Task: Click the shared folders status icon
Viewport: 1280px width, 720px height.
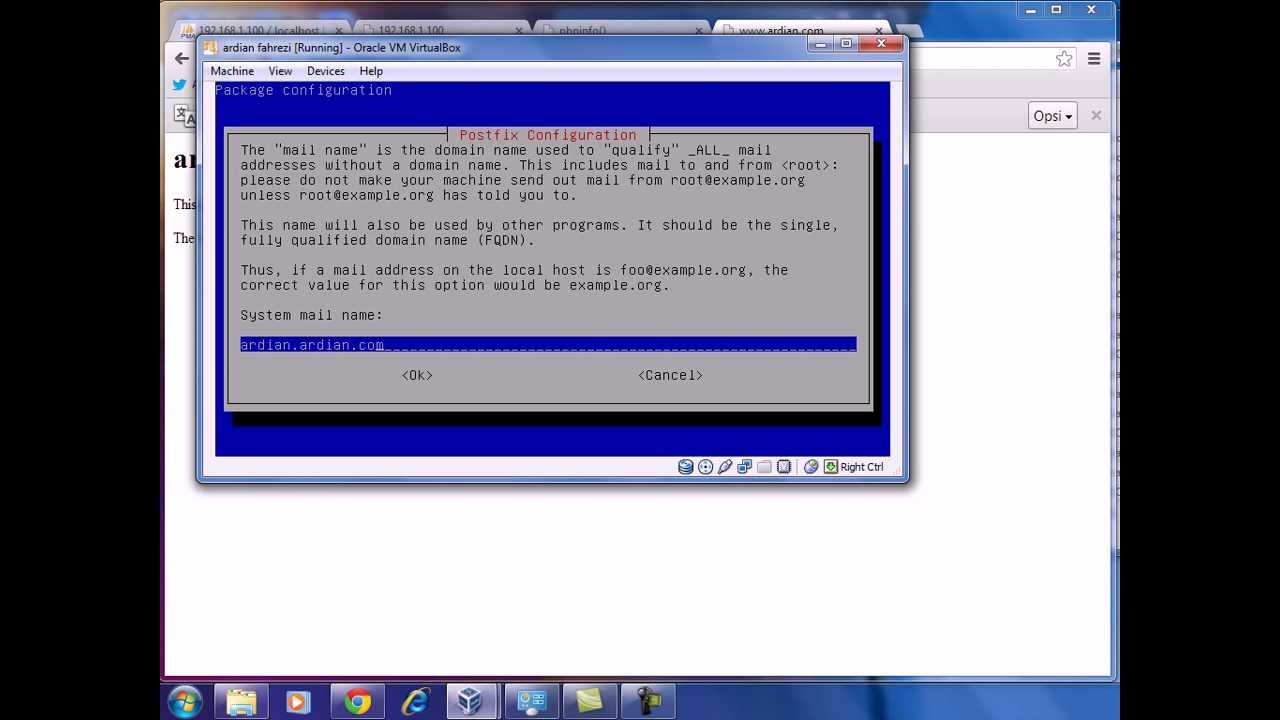Action: tap(764, 467)
